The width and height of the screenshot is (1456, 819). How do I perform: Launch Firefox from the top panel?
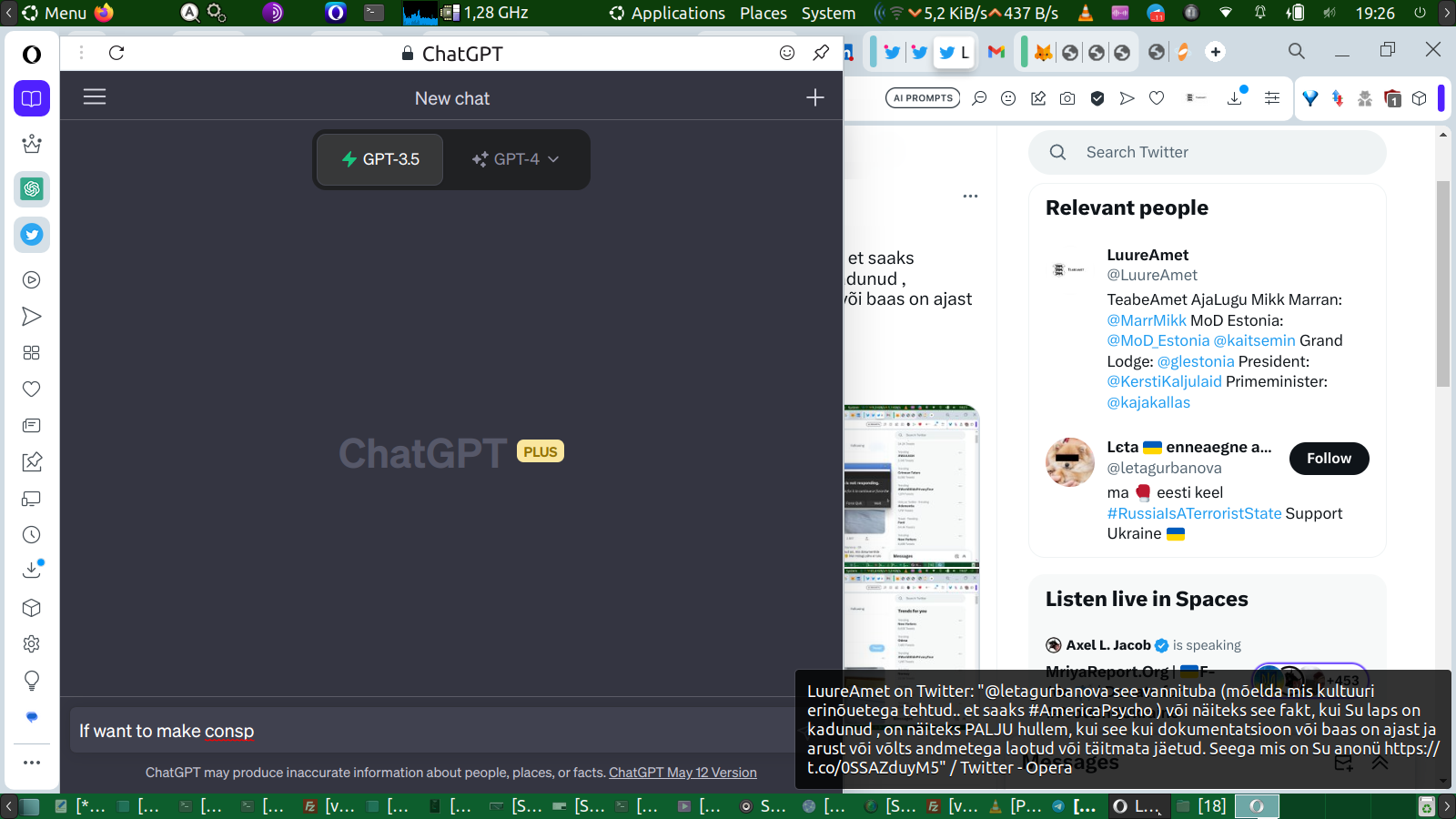[x=105, y=13]
